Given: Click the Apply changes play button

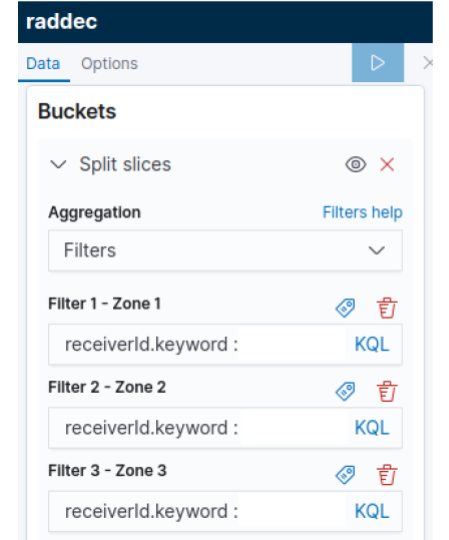Looking at the screenshot, I should 377,63.
